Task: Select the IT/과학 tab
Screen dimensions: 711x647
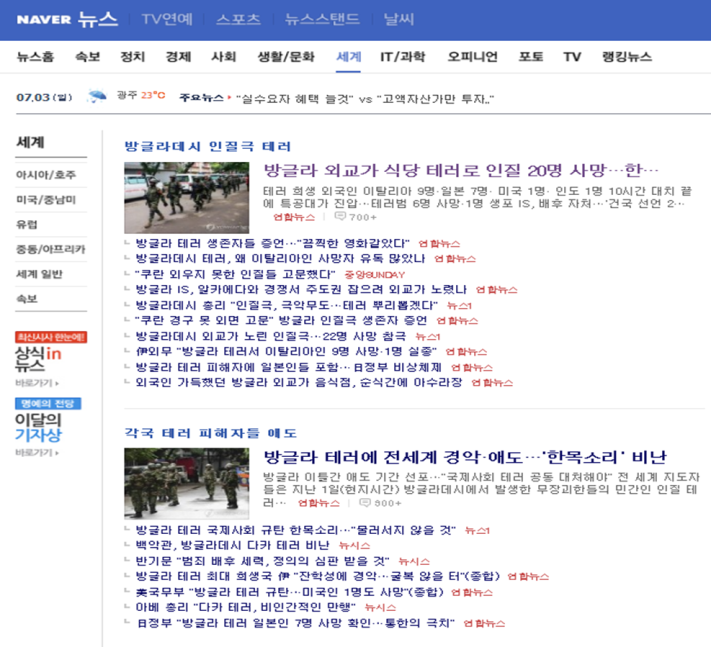Action: click(x=402, y=57)
